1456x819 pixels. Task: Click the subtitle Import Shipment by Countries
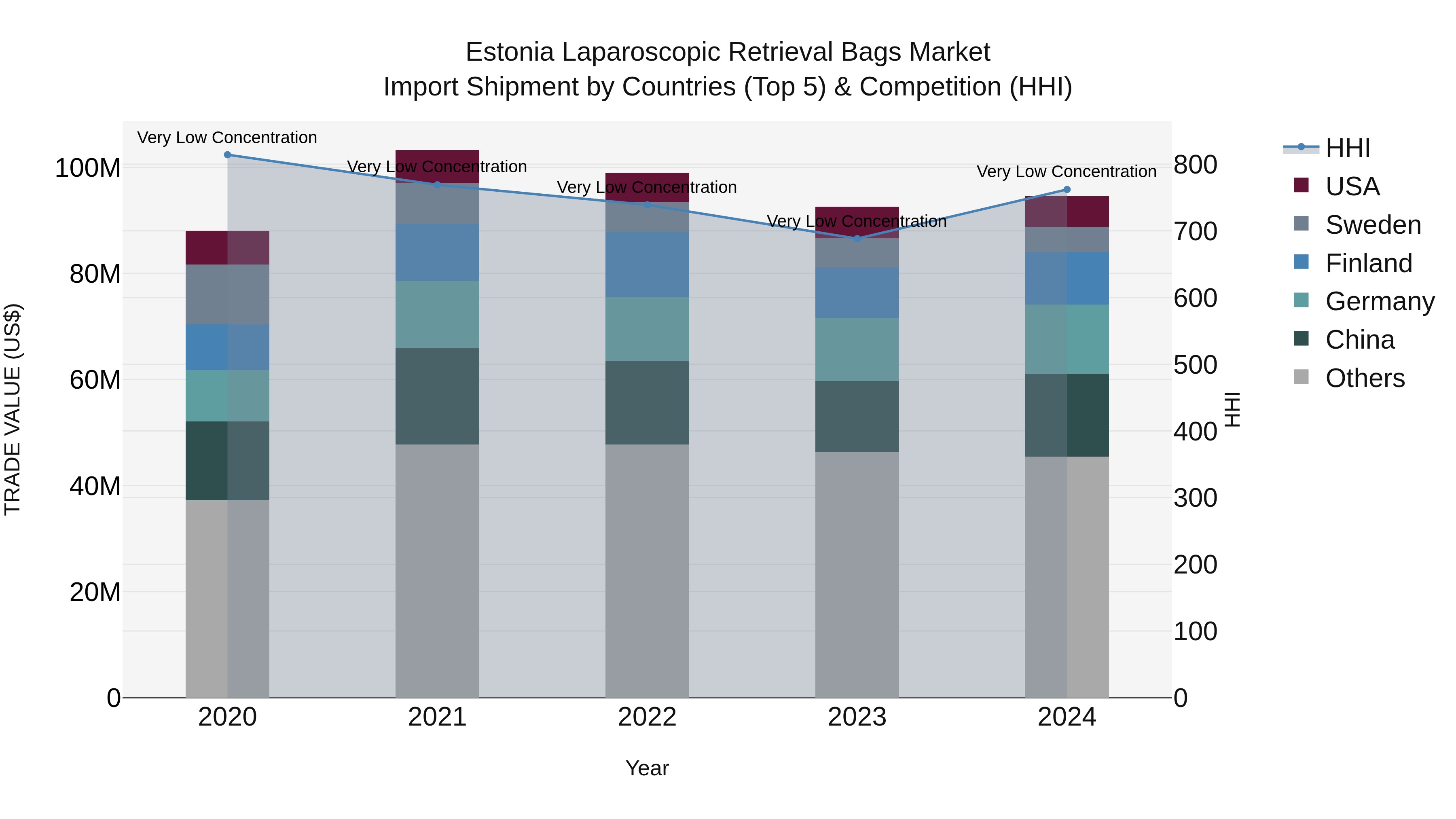point(728,87)
